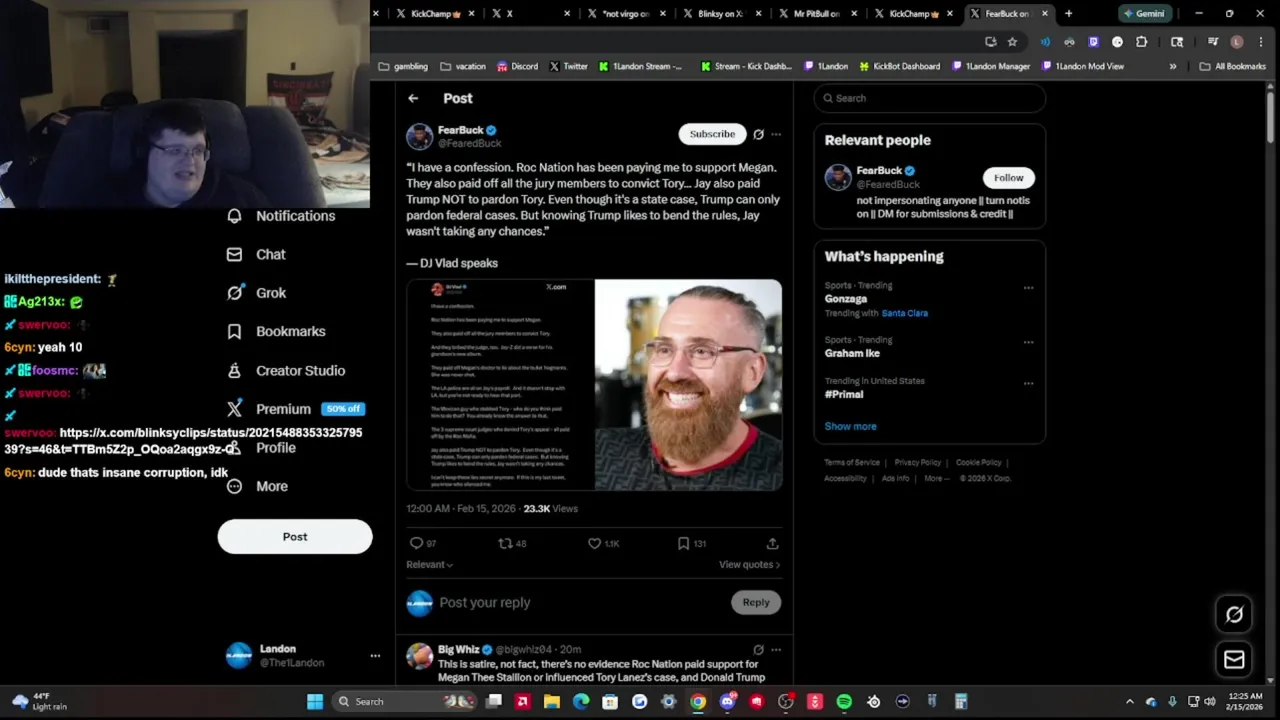Viewport: 1280px width, 720px height.
Task: Open View quotes link
Action: tap(749, 565)
